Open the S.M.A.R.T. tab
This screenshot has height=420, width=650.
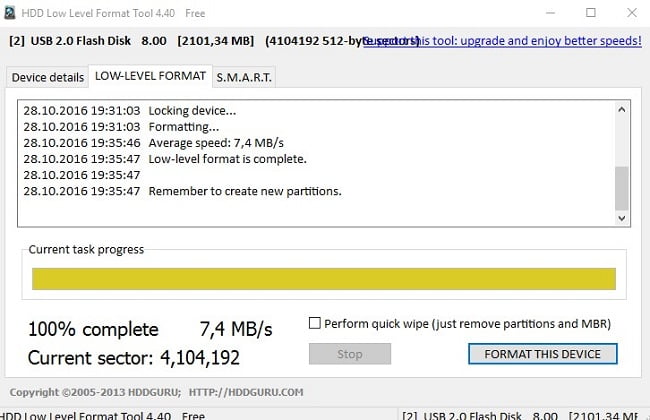244,77
